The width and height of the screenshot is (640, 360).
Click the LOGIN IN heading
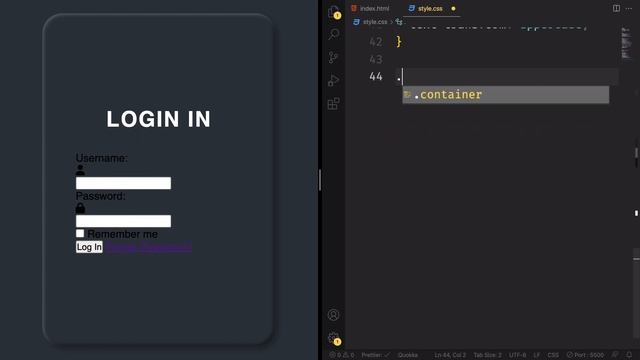[x=158, y=119]
